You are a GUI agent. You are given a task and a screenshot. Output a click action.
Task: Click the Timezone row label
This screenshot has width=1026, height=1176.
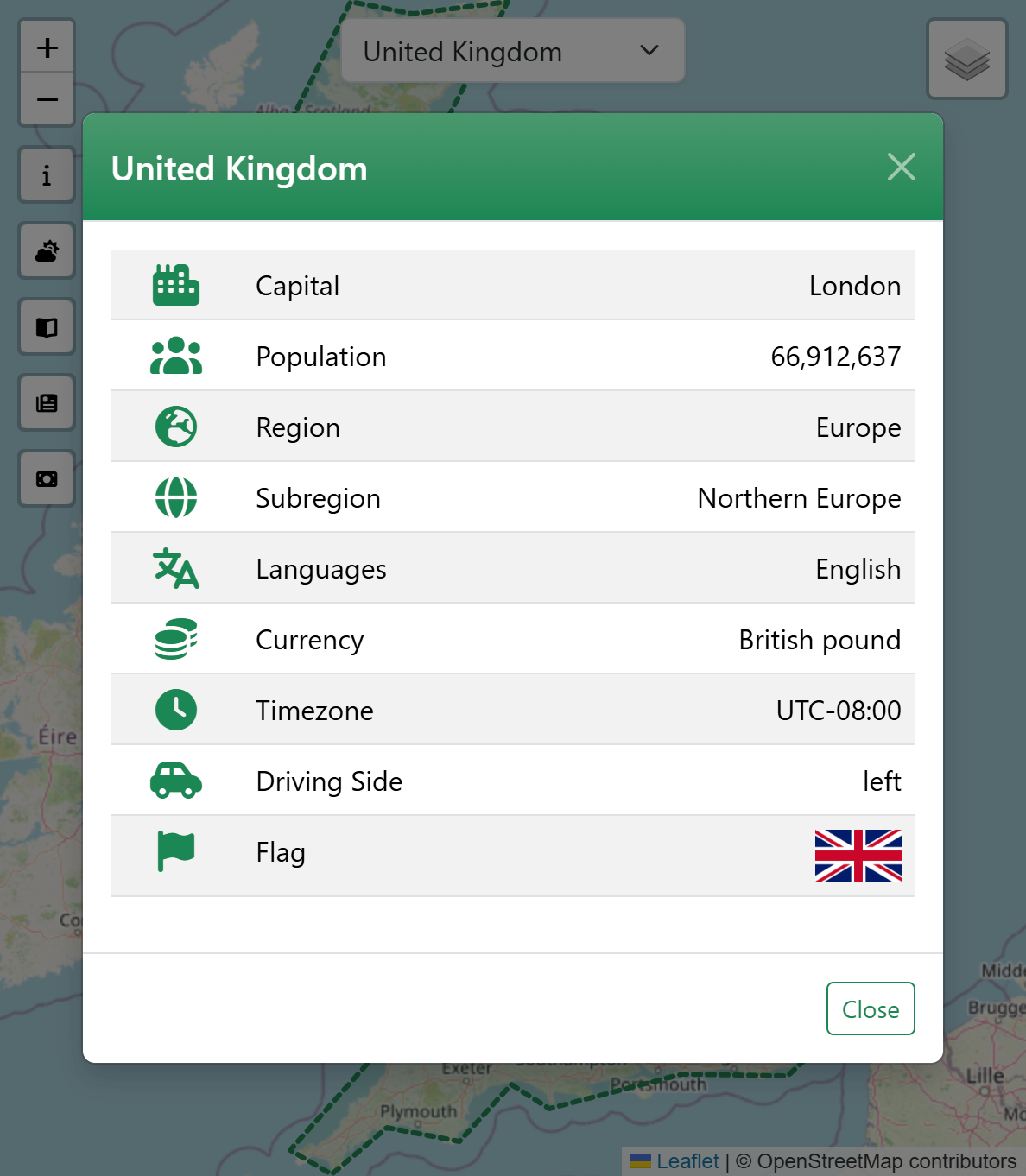pos(315,711)
